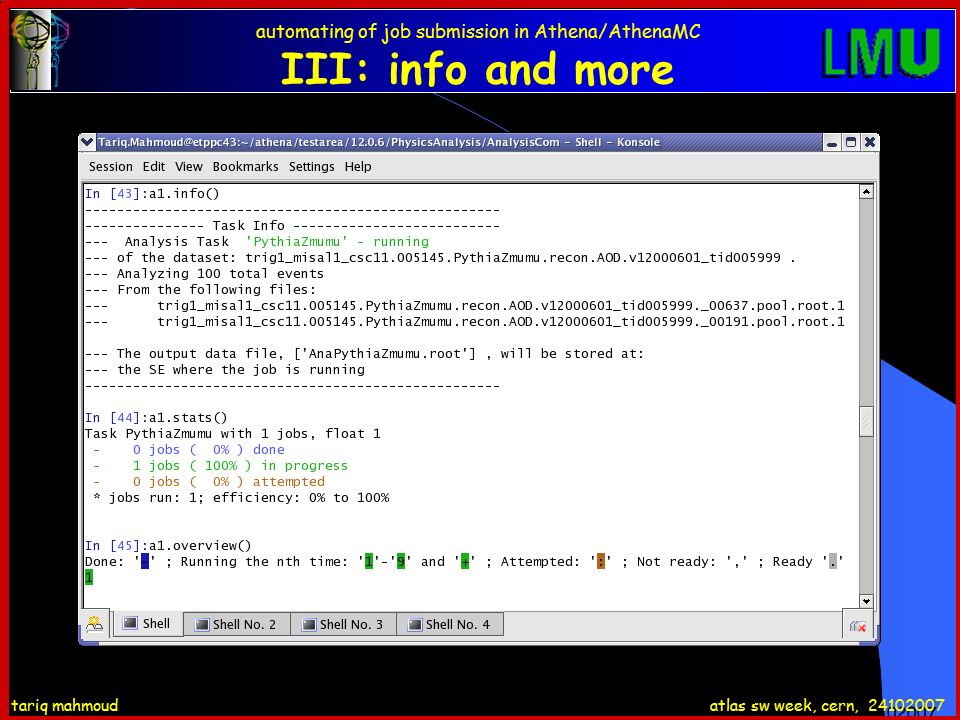The image size is (960, 720).
Task: Click the terminal icon on Shell tab
Action: 130,623
